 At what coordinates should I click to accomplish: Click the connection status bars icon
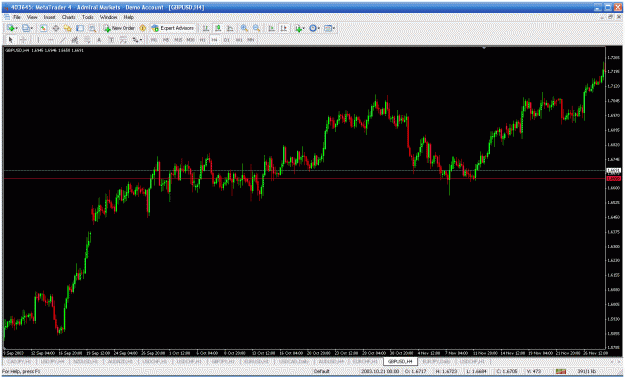tap(561, 371)
